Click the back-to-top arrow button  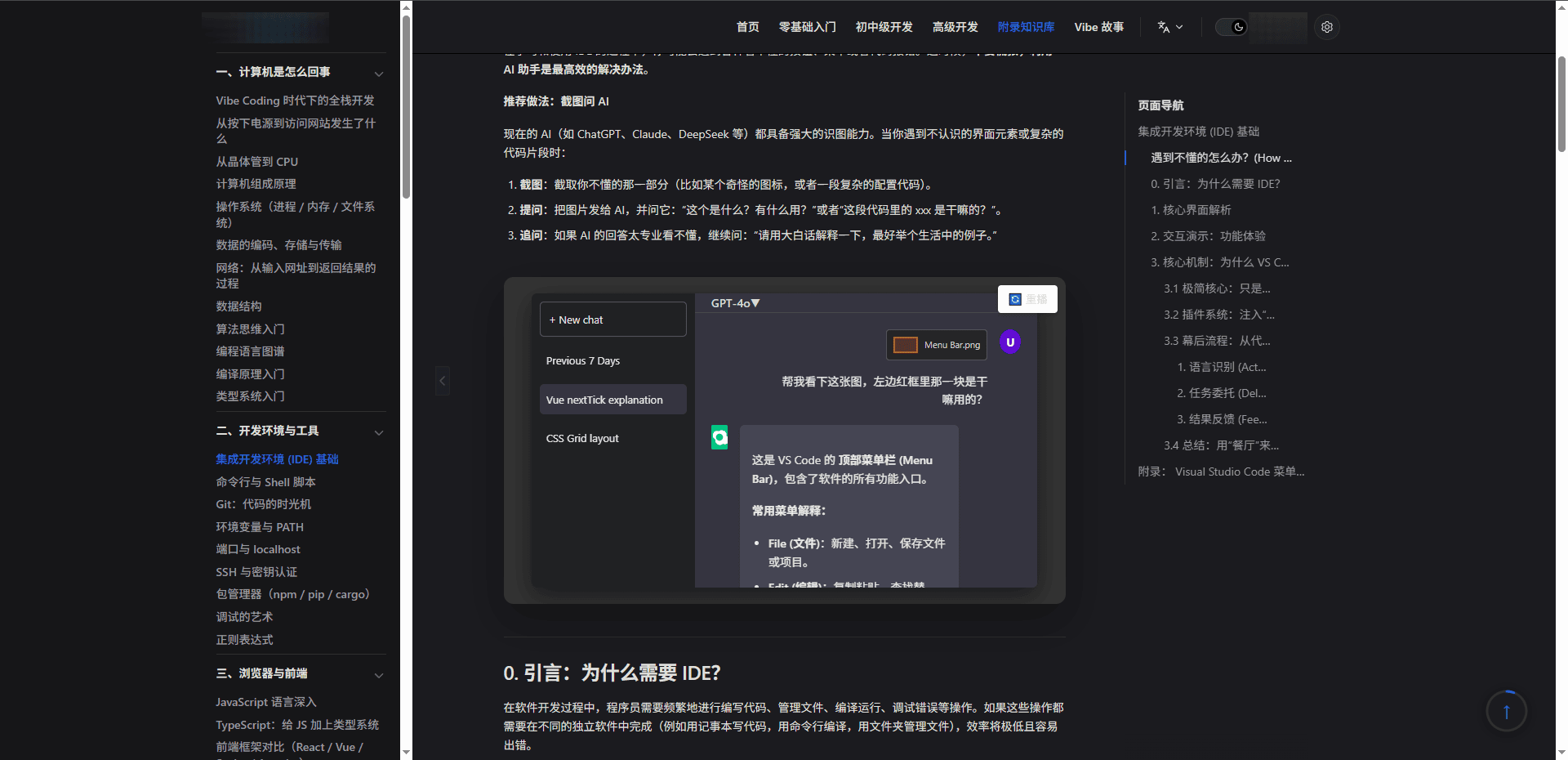click(1506, 711)
